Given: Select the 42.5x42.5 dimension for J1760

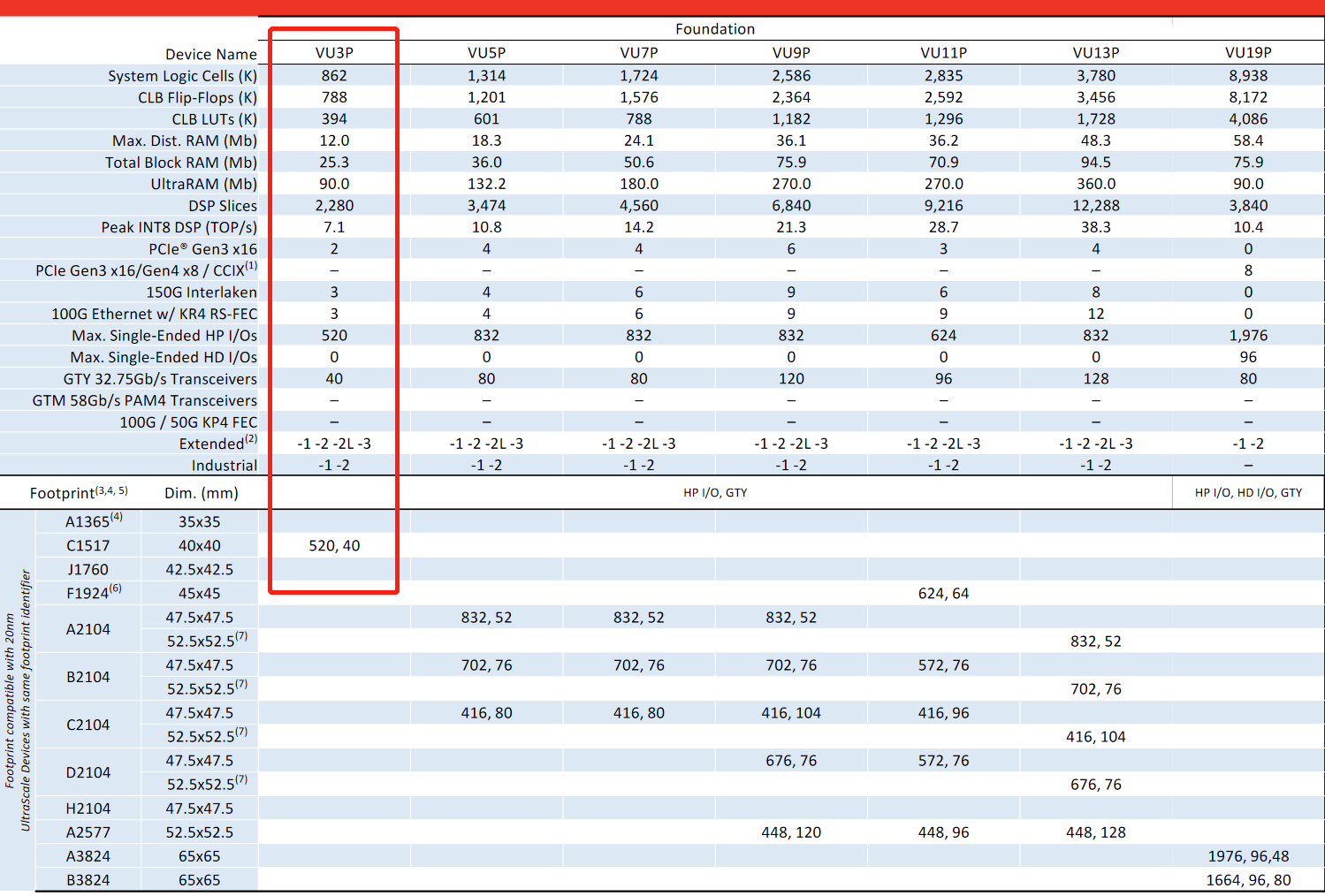Looking at the screenshot, I should coord(200,570).
